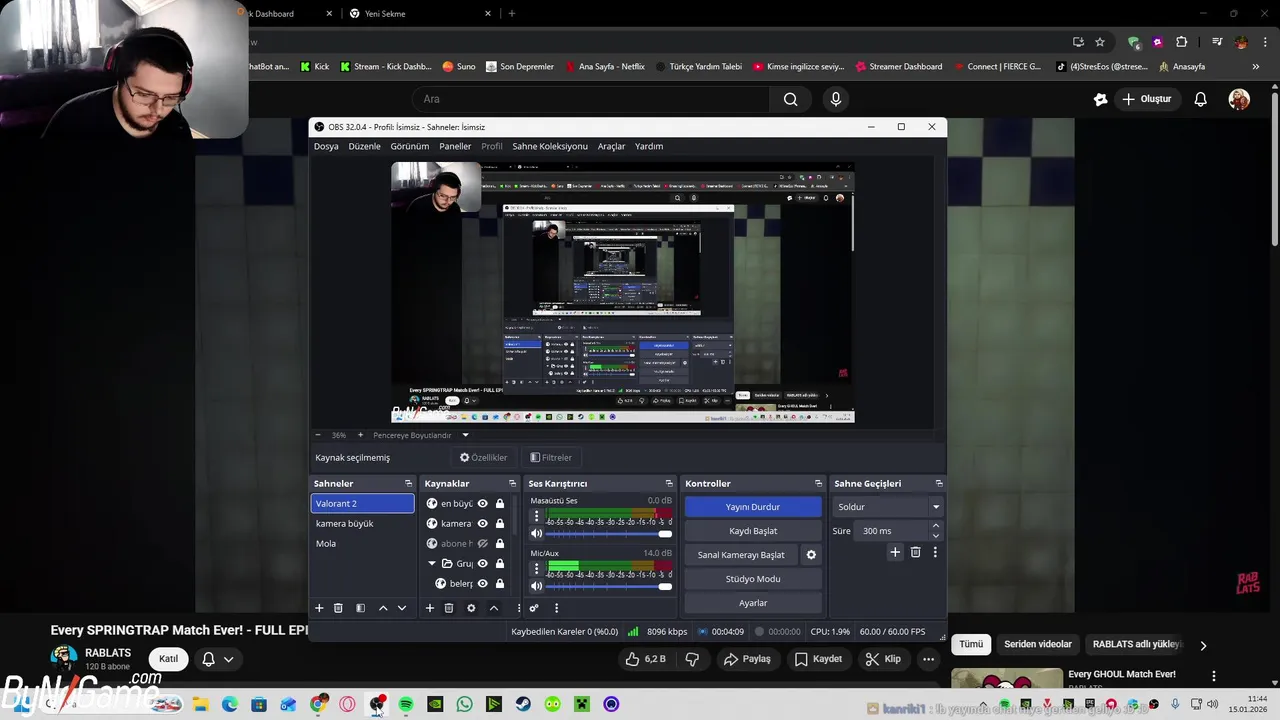Viewport: 1280px width, 720px height.
Task: Open YouTube notifications bell in the header
Action: 1200,99
